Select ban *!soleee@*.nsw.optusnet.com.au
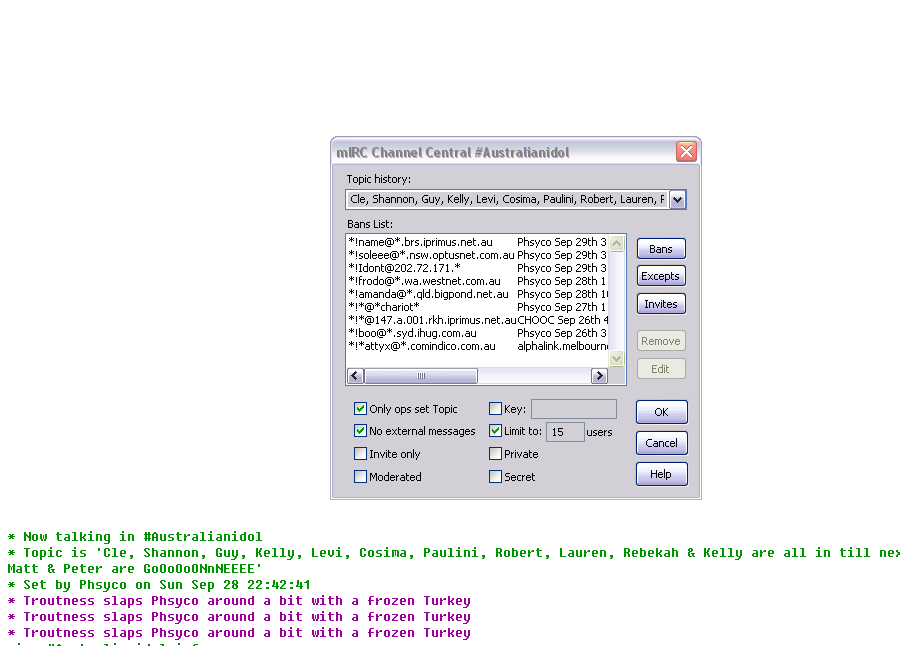 [478, 255]
